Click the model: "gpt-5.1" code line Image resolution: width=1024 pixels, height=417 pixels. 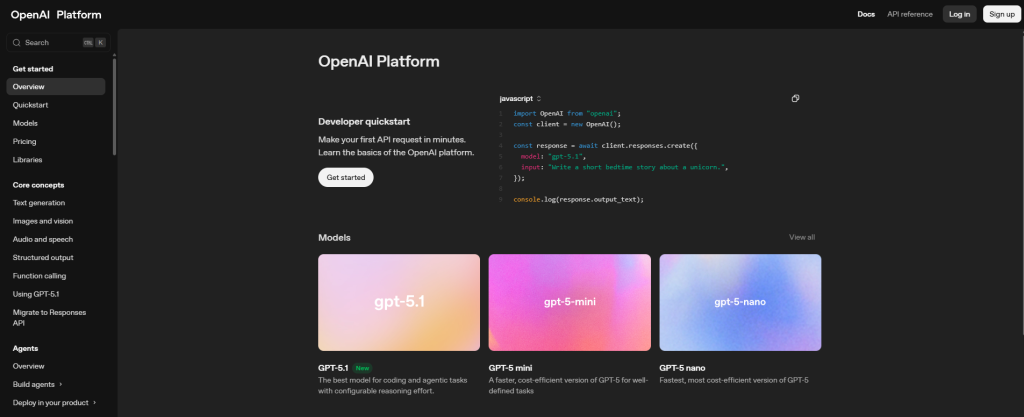(x=554, y=157)
